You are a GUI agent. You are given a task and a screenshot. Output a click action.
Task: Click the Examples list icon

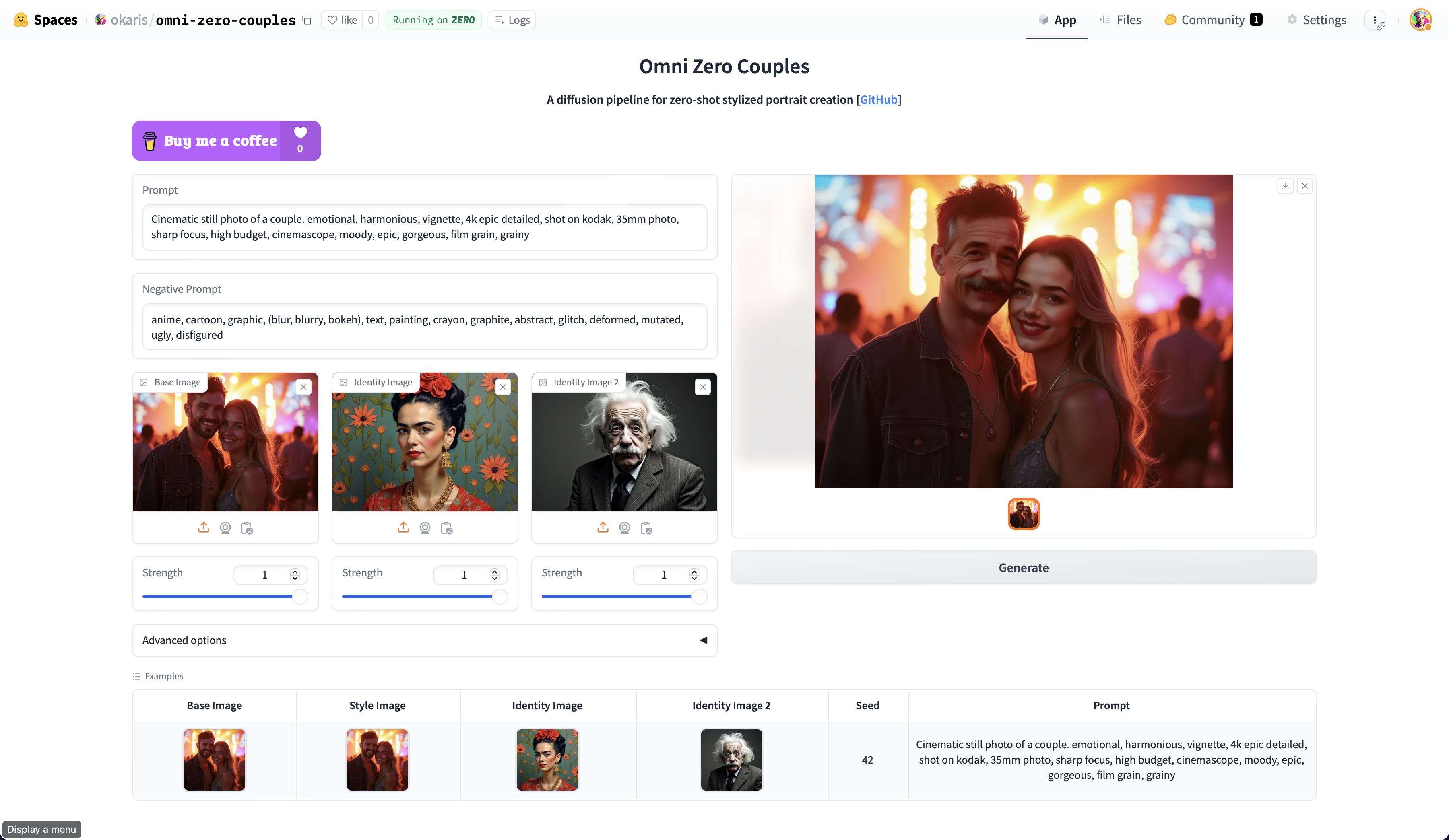(137, 676)
